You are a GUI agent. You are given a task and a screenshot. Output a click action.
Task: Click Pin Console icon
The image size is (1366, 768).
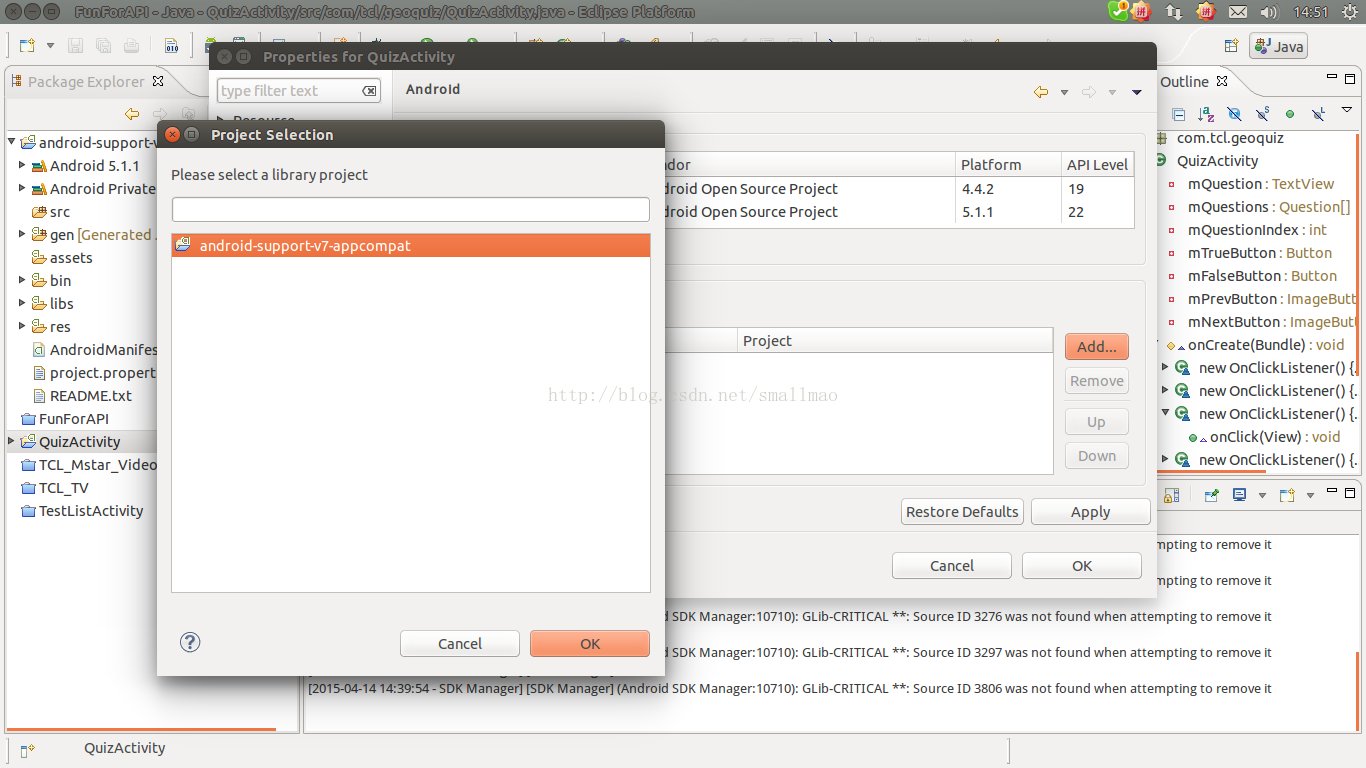[x=1211, y=495]
